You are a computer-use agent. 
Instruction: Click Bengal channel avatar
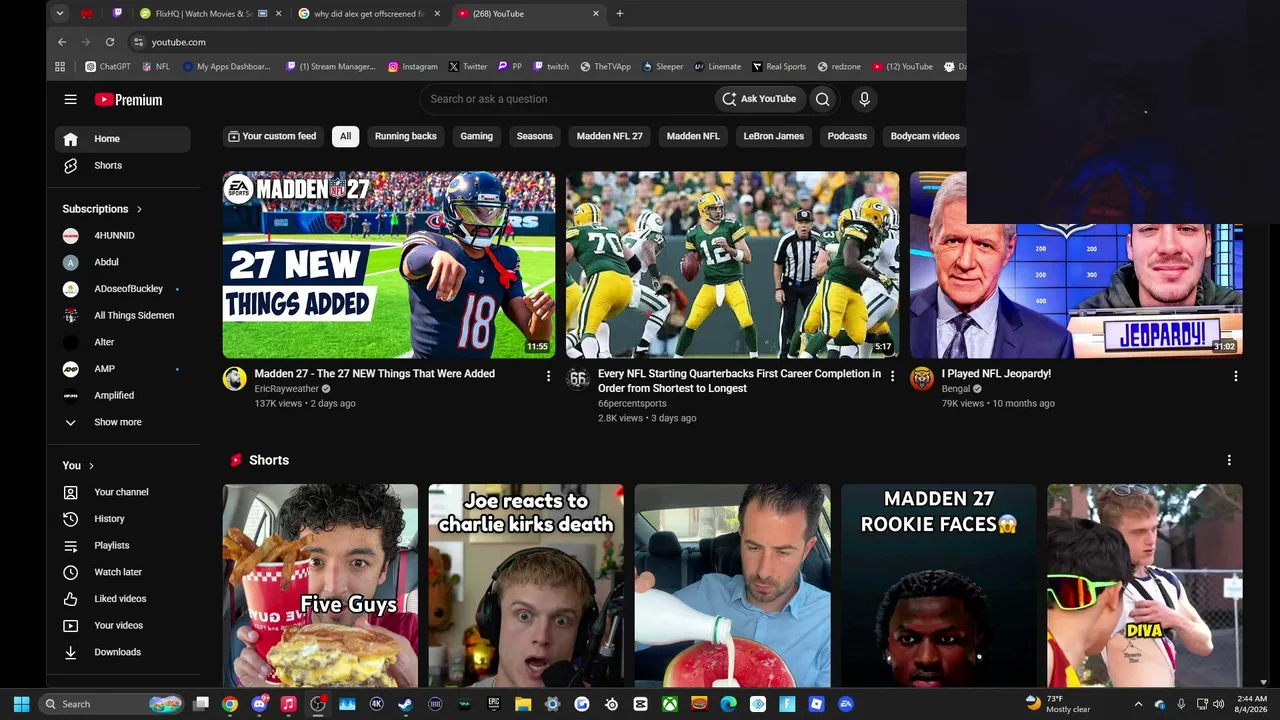click(x=921, y=378)
